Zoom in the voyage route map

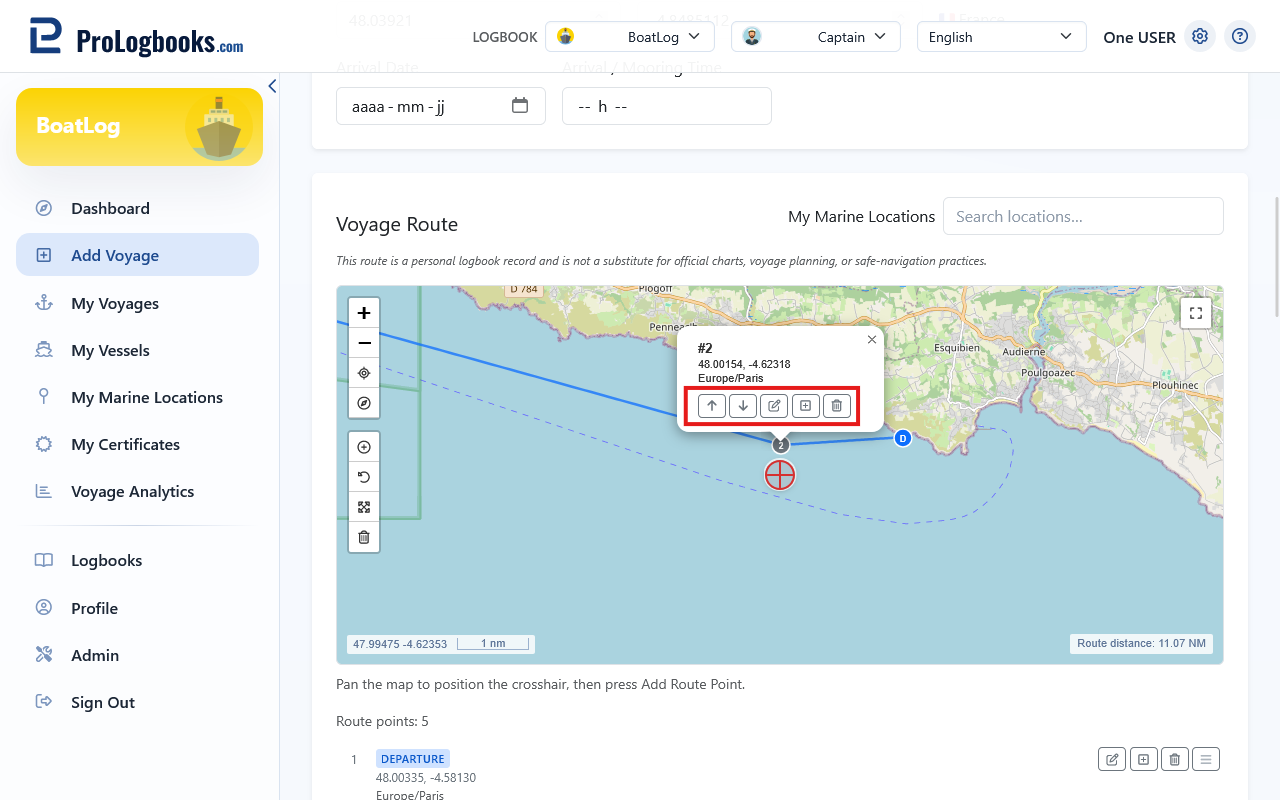click(364, 313)
